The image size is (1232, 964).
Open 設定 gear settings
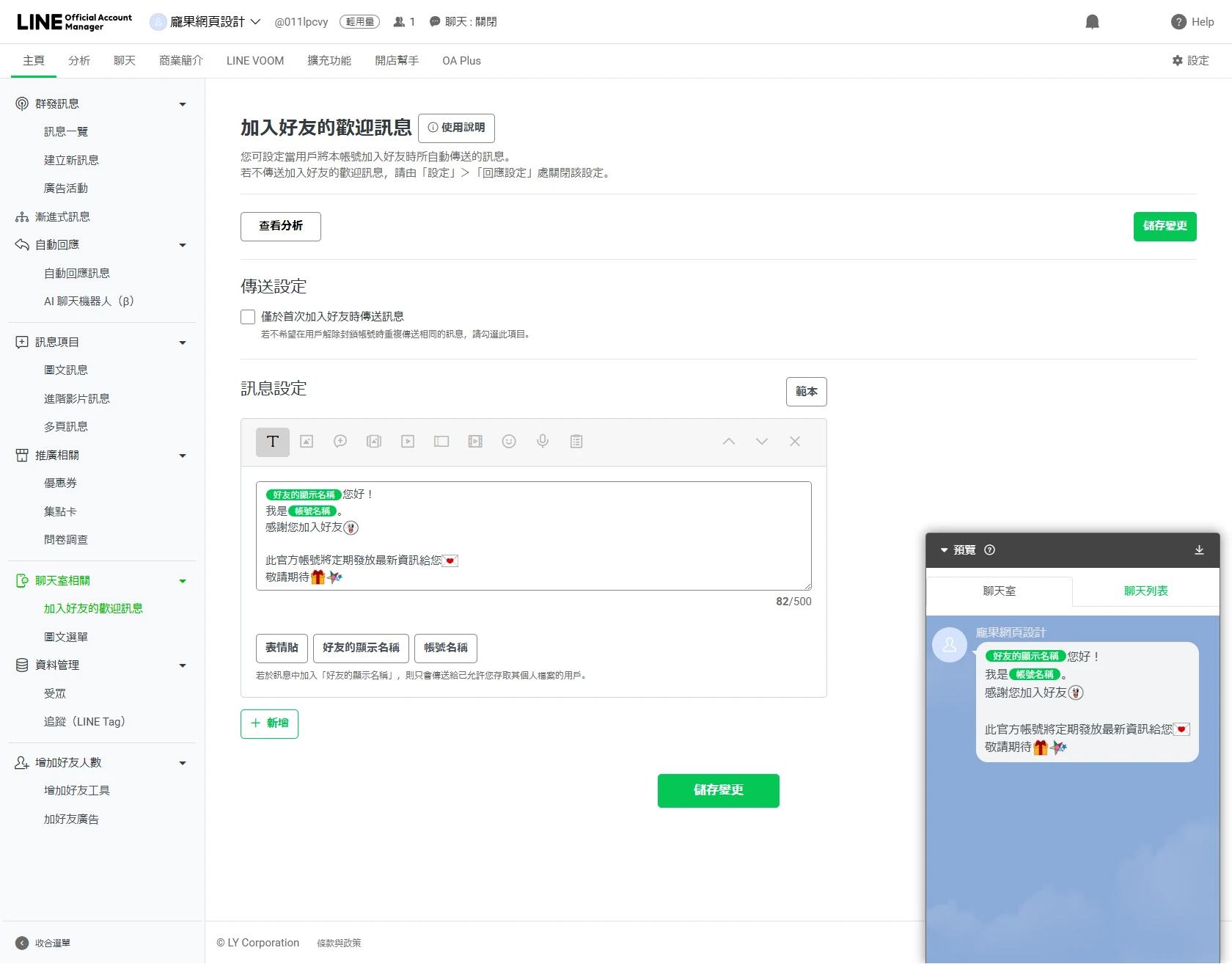click(x=1190, y=61)
